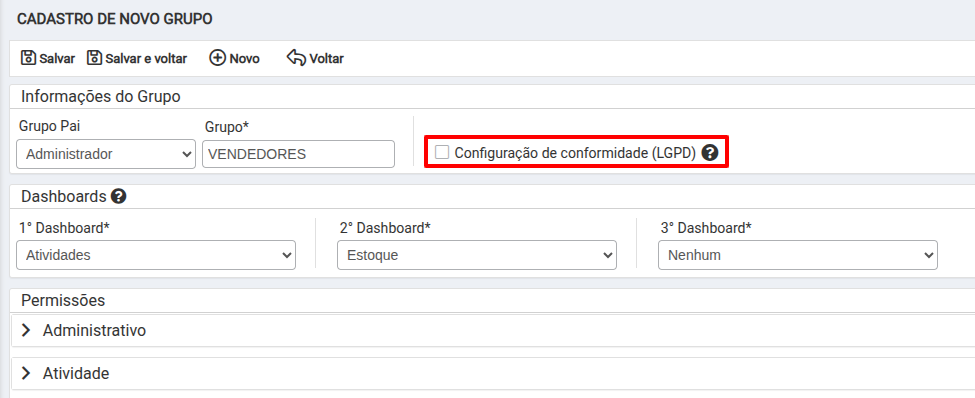Open the 2° Dashboard Estoque dropdown
The height and width of the screenshot is (398, 975).
[477, 255]
